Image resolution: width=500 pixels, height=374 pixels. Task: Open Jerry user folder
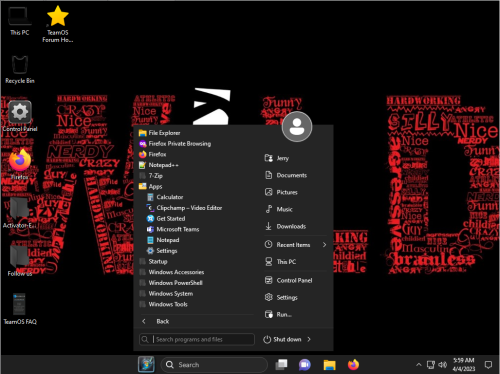pos(277,158)
